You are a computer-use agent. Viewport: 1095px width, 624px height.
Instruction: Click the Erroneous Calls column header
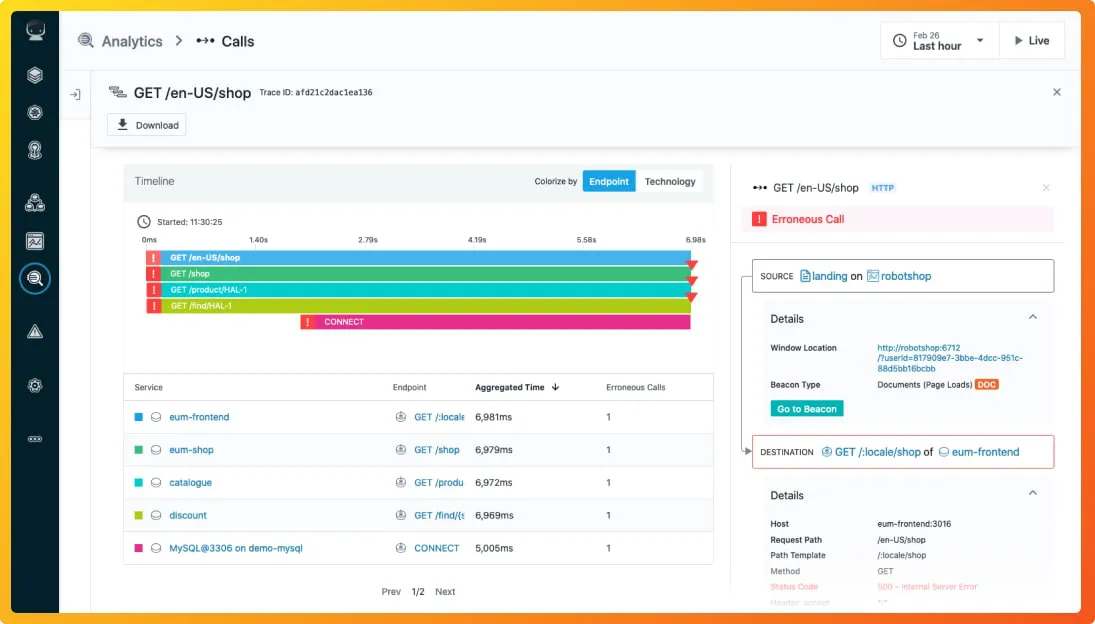point(635,387)
